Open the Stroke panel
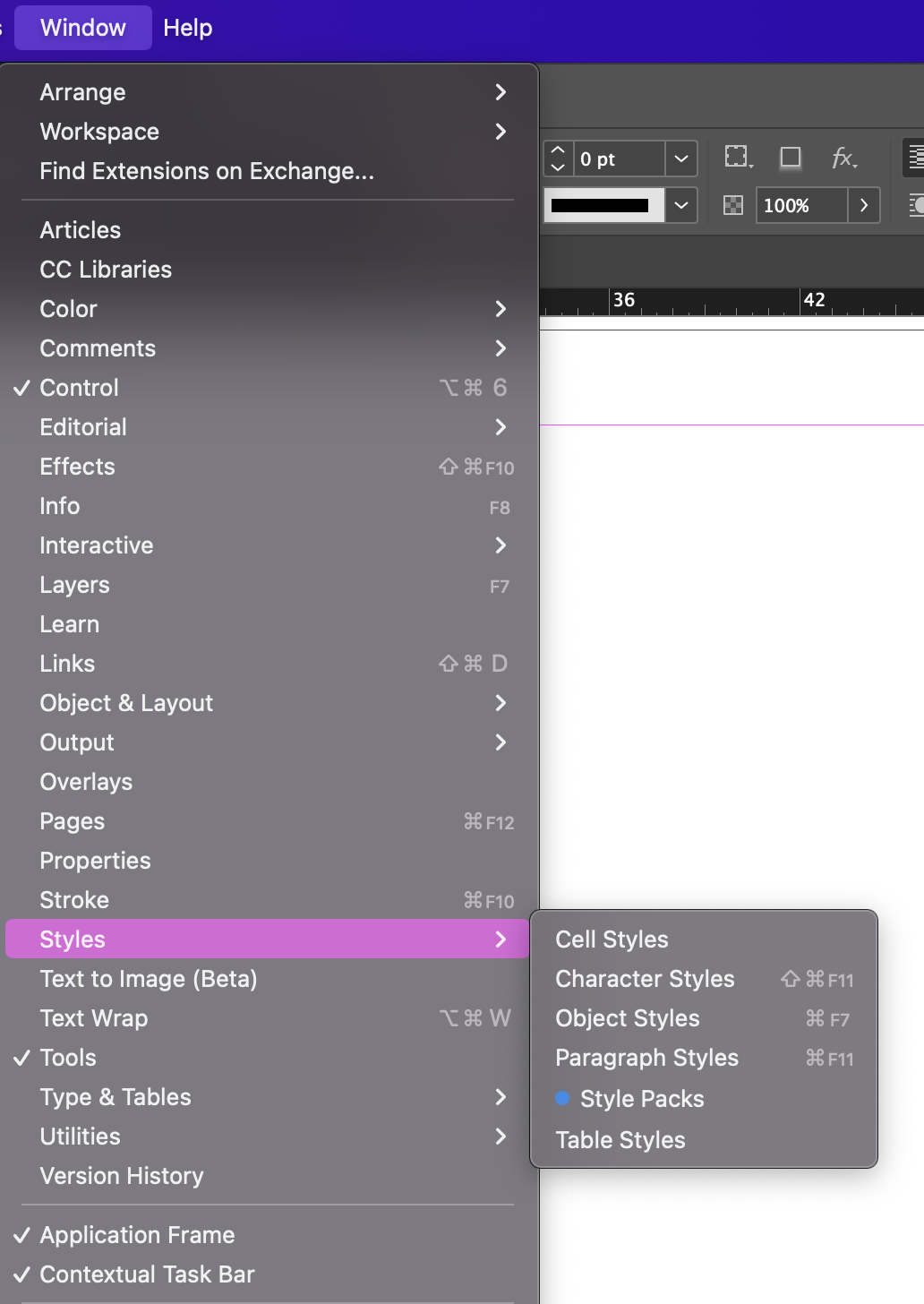The image size is (924, 1304). (x=269, y=900)
